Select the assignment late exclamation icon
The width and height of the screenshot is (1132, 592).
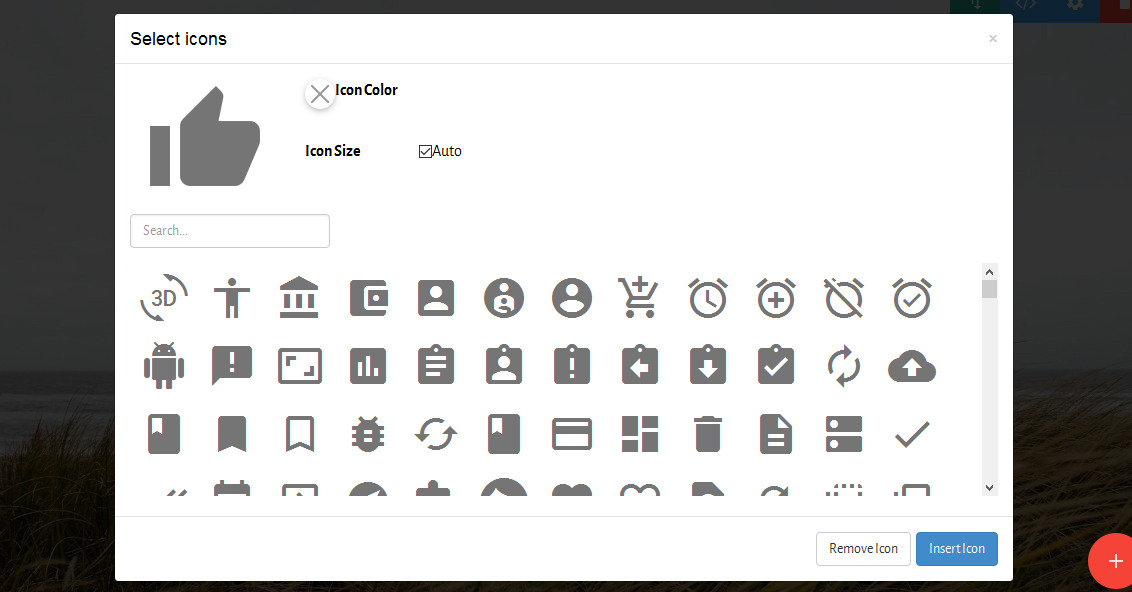click(x=572, y=365)
